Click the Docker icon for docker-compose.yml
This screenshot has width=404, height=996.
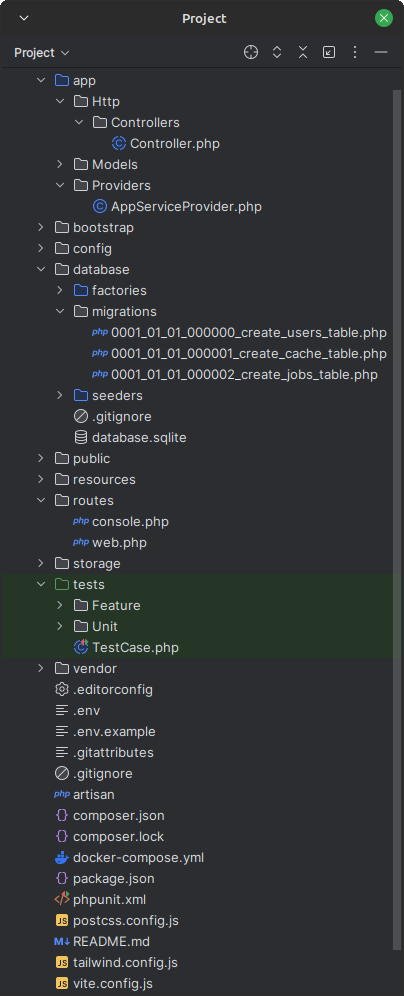[x=62, y=858]
